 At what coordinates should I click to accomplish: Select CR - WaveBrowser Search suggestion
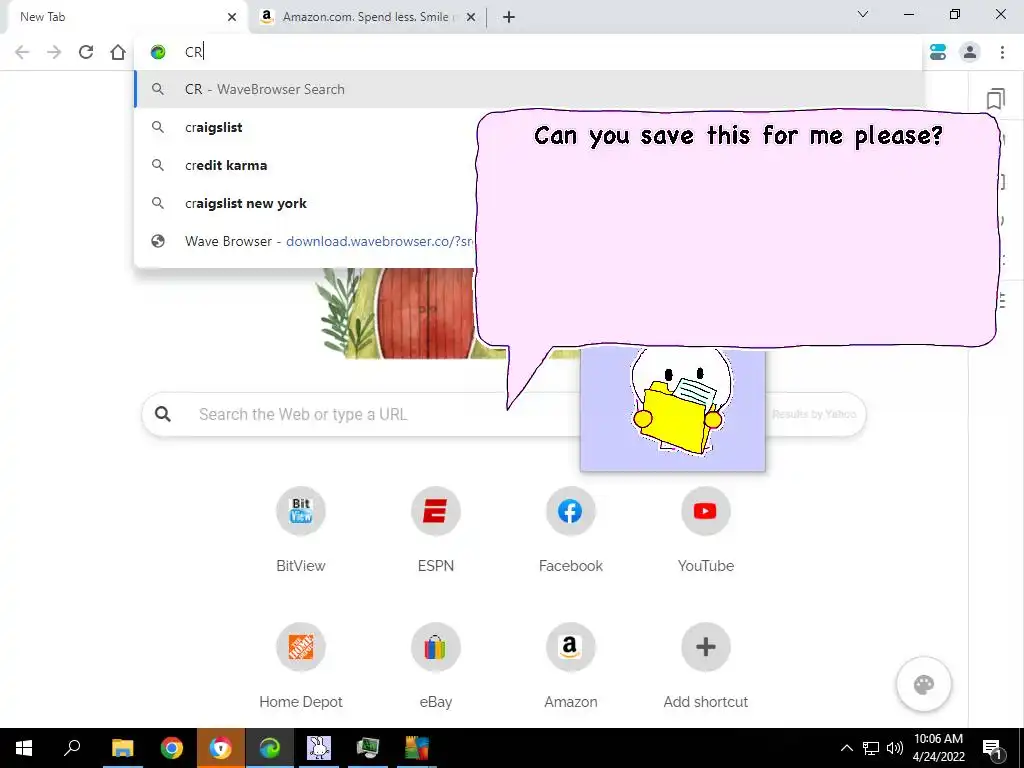tap(529, 89)
